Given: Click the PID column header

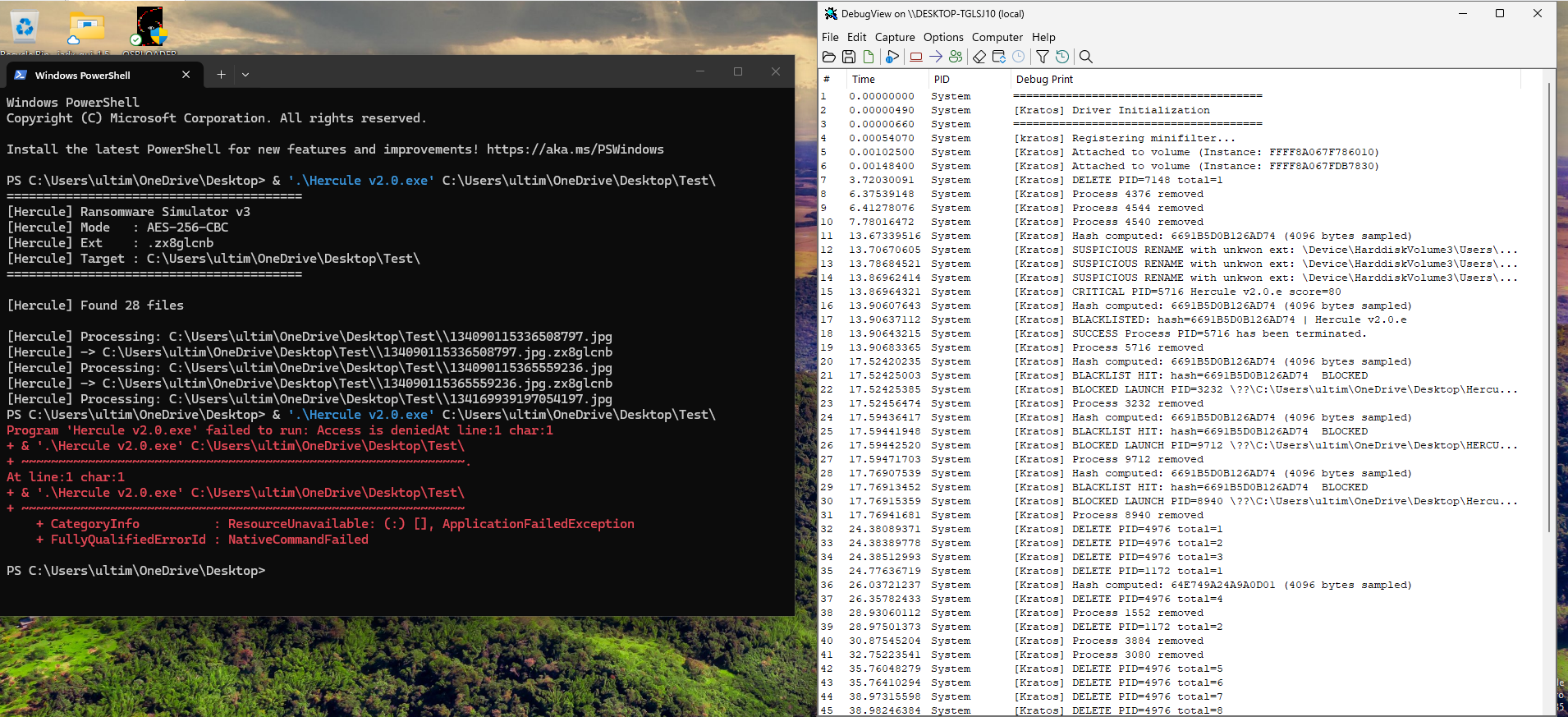Looking at the screenshot, I should click(970, 80).
